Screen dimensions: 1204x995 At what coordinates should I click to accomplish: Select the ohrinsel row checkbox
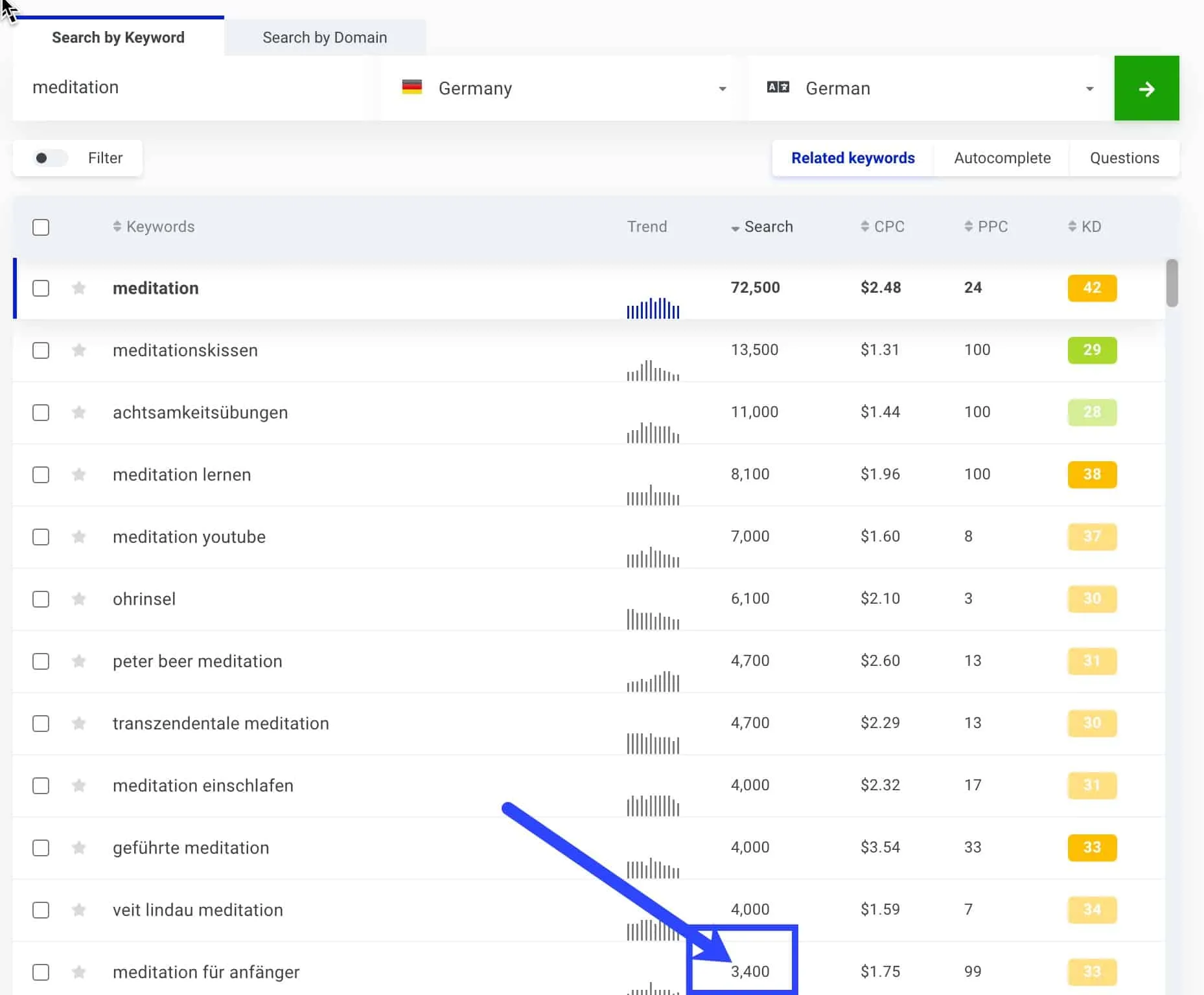pos(41,599)
